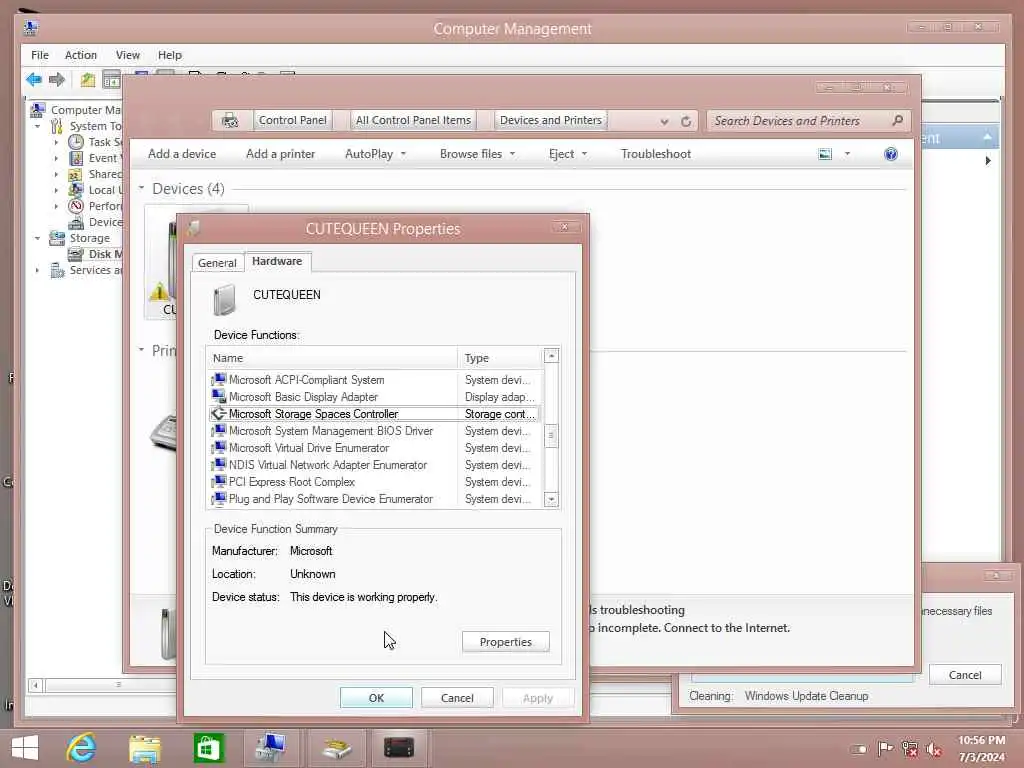Screen dimensions: 1024x768
Task: Collapse the Storage tree node
Action: pos(37,238)
